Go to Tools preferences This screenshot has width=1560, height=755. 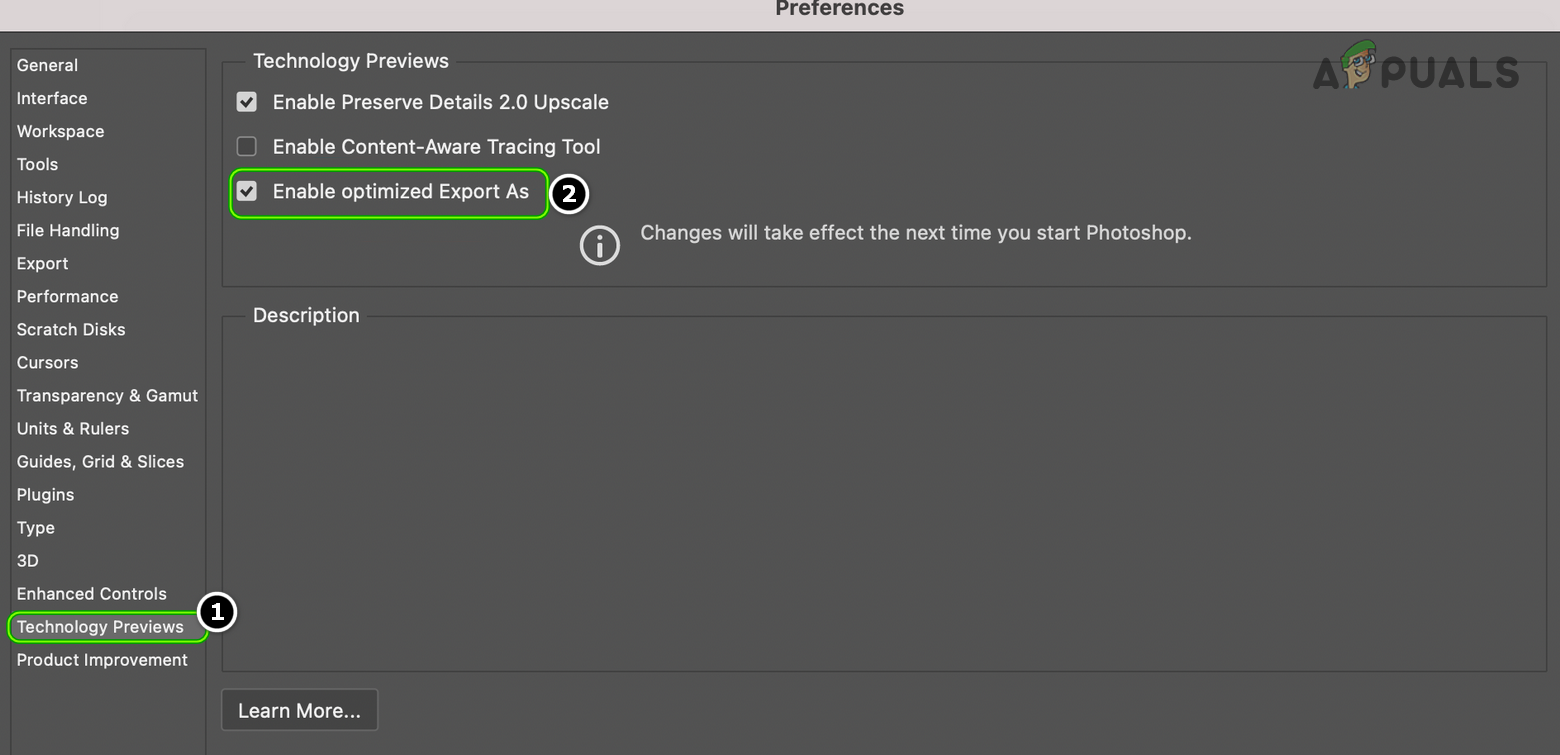pos(37,164)
